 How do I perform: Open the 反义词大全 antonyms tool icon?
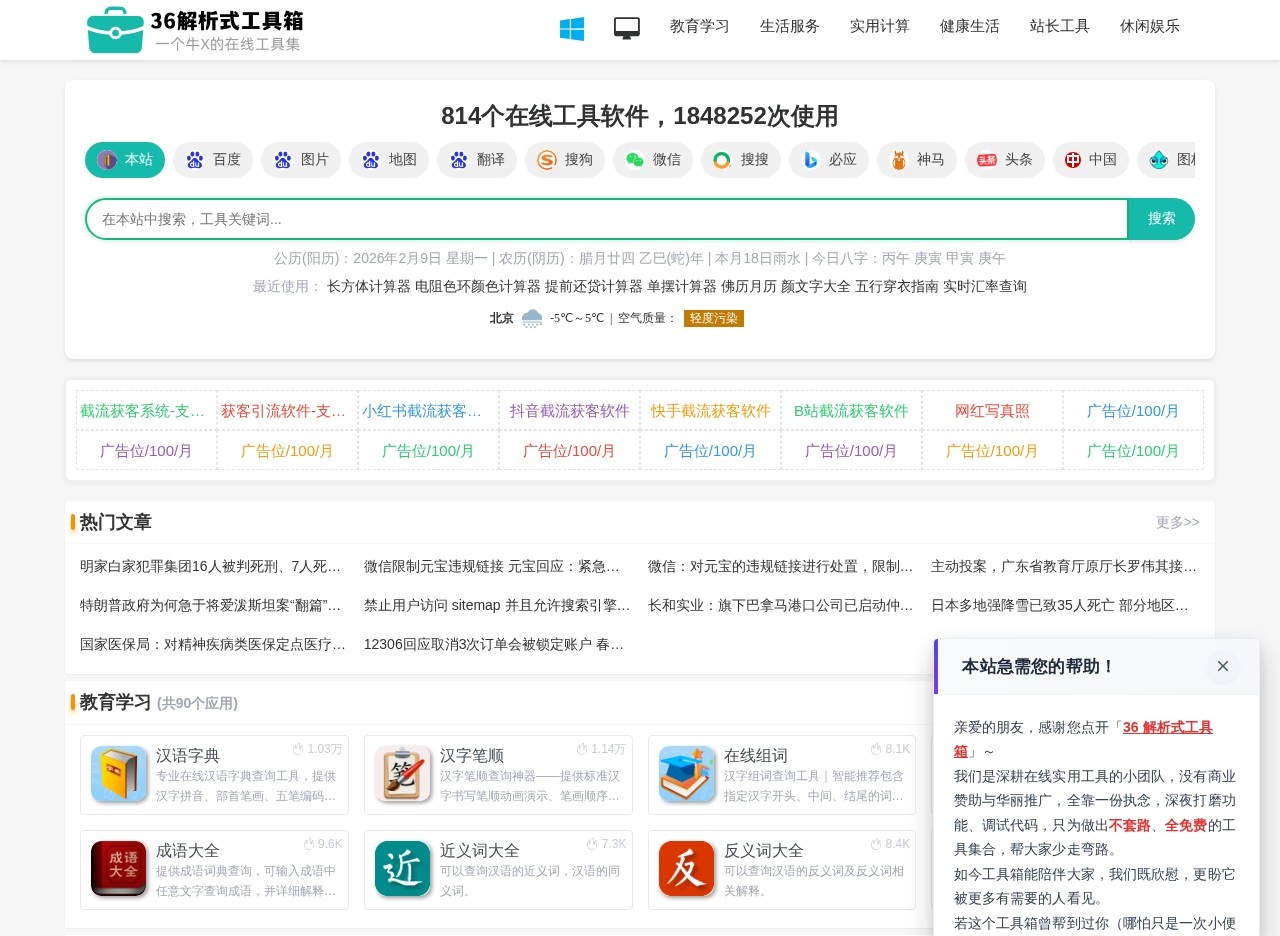[686, 869]
